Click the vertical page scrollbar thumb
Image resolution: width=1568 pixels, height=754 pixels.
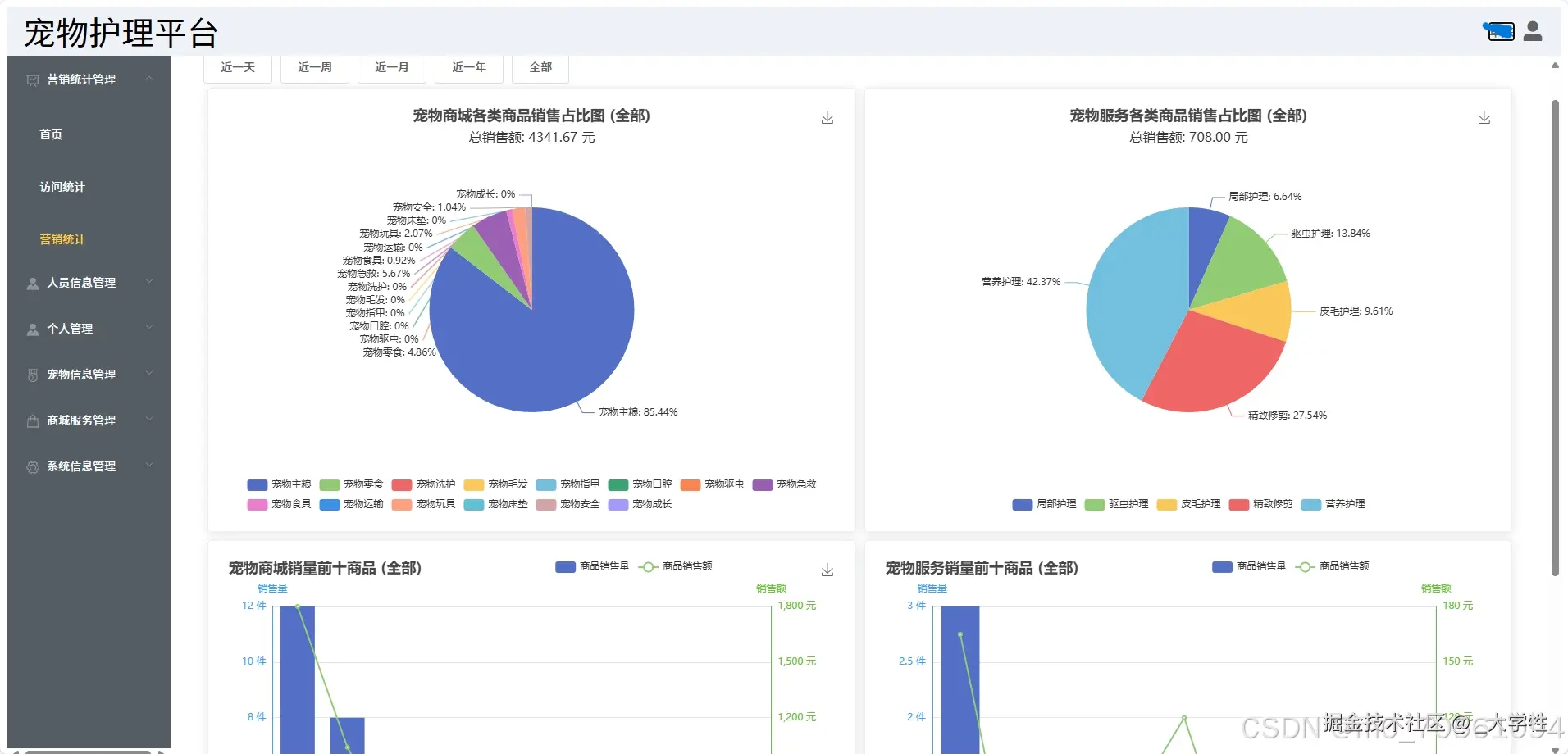(x=1555, y=338)
